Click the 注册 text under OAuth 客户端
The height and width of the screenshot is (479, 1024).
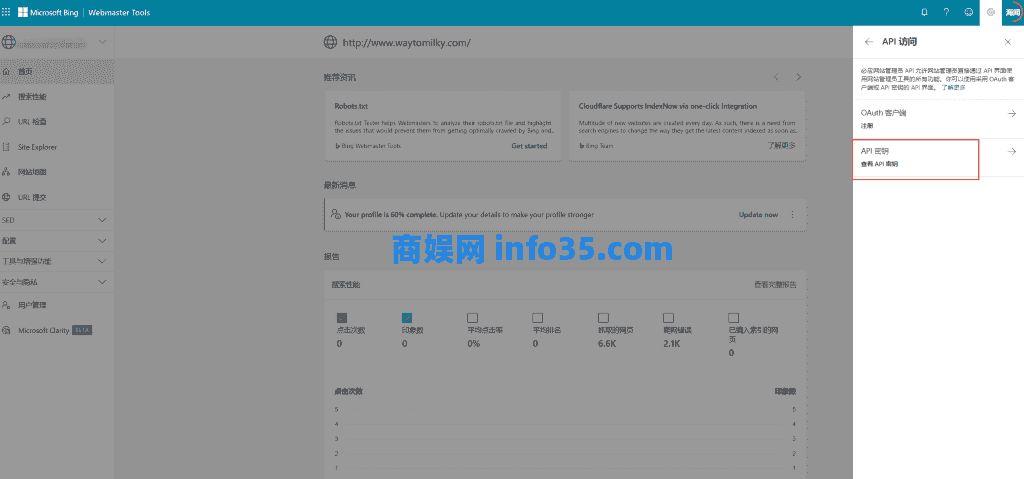[x=867, y=125]
